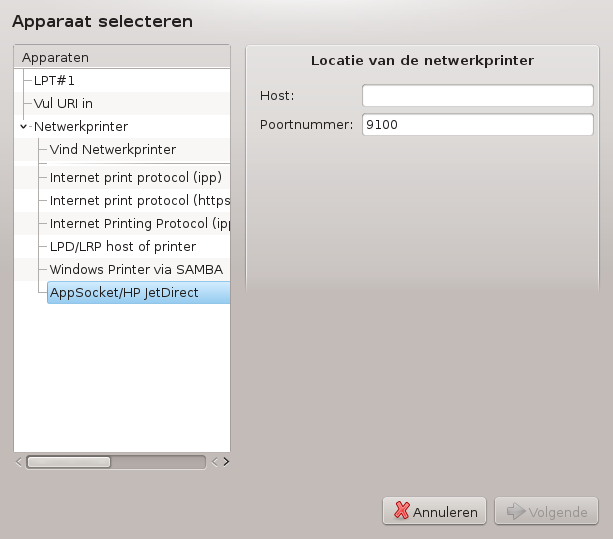613x539 pixels.
Task: Click the horizontal scrollbar thumb
Action: click(69, 462)
